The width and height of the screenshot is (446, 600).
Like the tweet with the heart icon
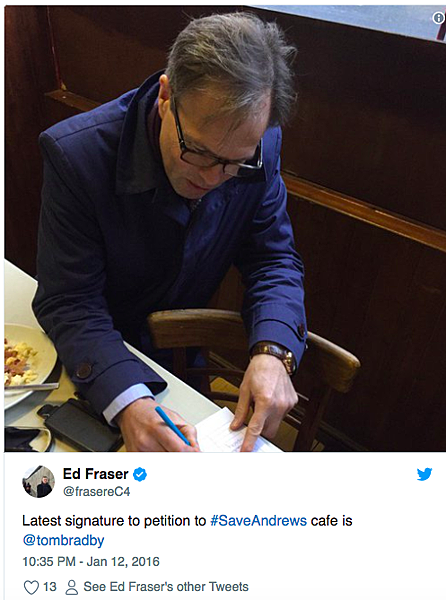31,587
